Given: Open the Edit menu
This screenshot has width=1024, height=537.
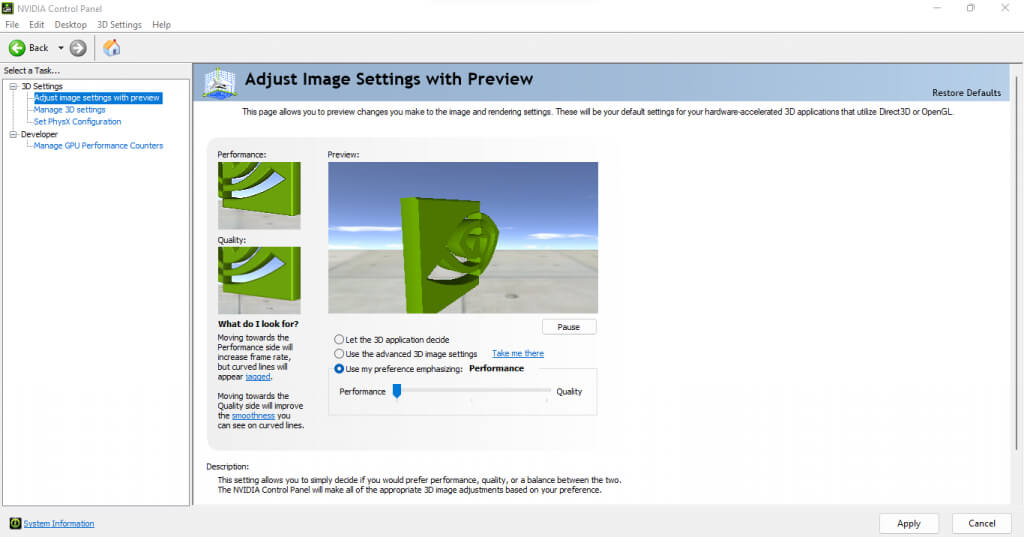Looking at the screenshot, I should pyautogui.click(x=37, y=25).
